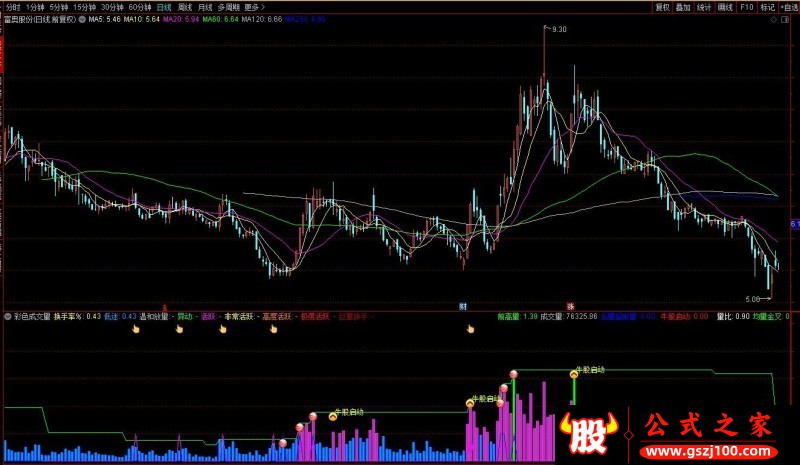Screen dimensions: 800x465
Task: Click the 非常活跃 indicator label
Action: coord(242,316)
